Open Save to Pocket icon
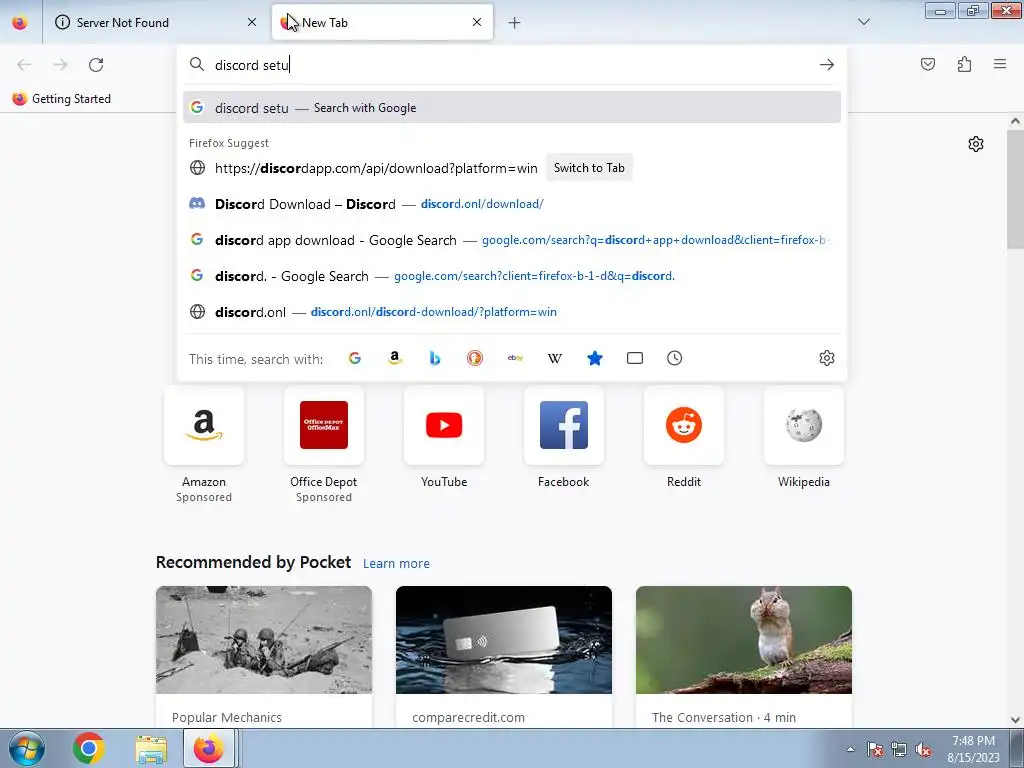The image size is (1024, 768). [x=928, y=64]
